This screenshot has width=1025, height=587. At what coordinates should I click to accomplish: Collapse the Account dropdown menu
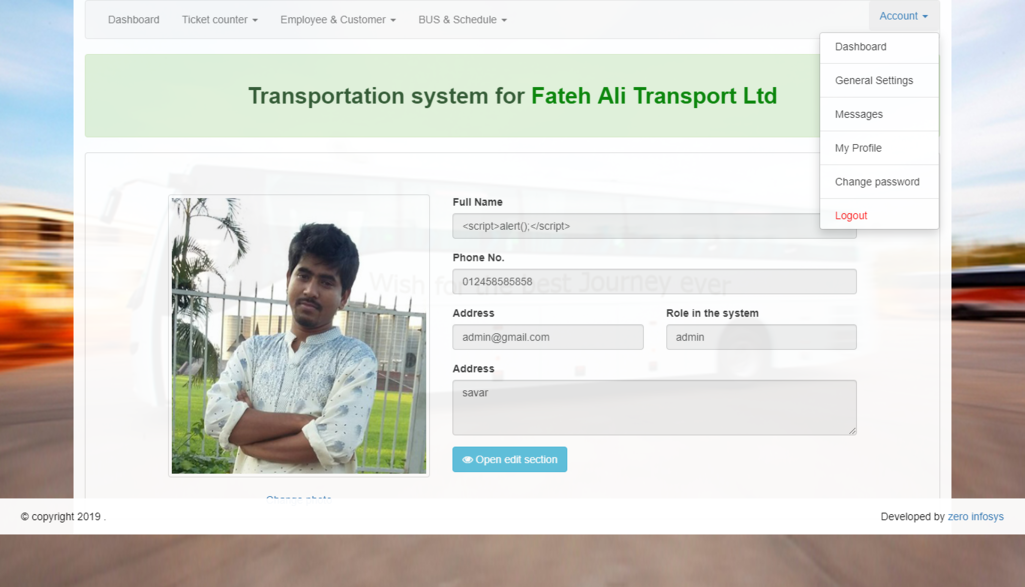tap(902, 16)
